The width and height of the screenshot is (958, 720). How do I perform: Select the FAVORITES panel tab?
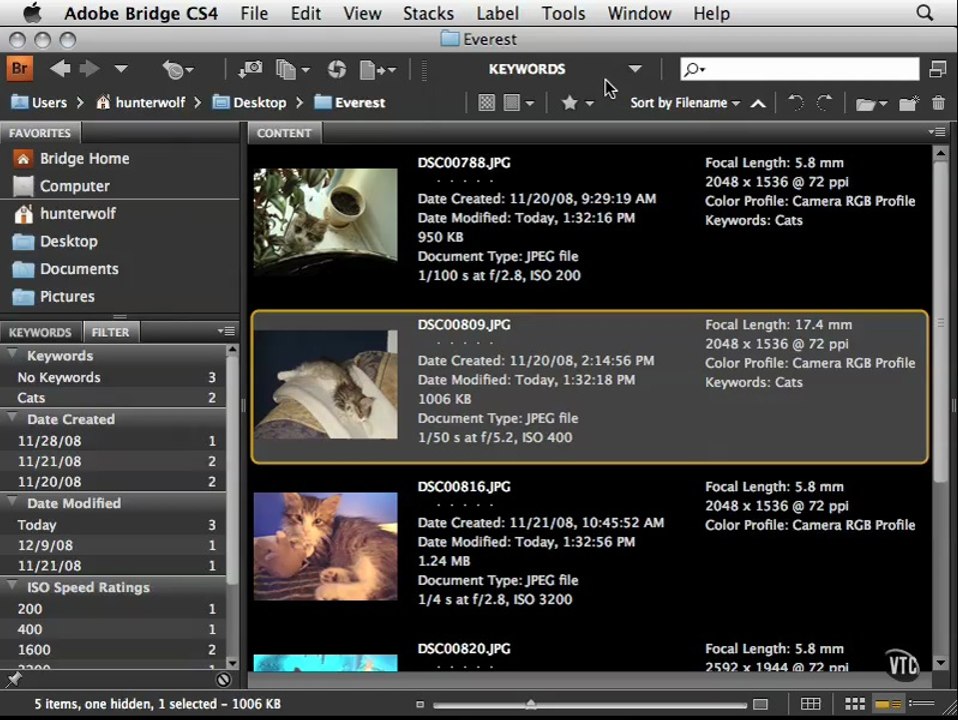(40, 133)
